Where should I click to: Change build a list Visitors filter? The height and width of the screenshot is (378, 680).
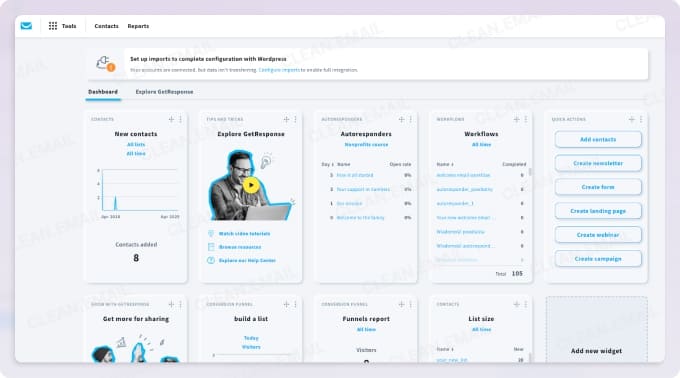click(251, 347)
